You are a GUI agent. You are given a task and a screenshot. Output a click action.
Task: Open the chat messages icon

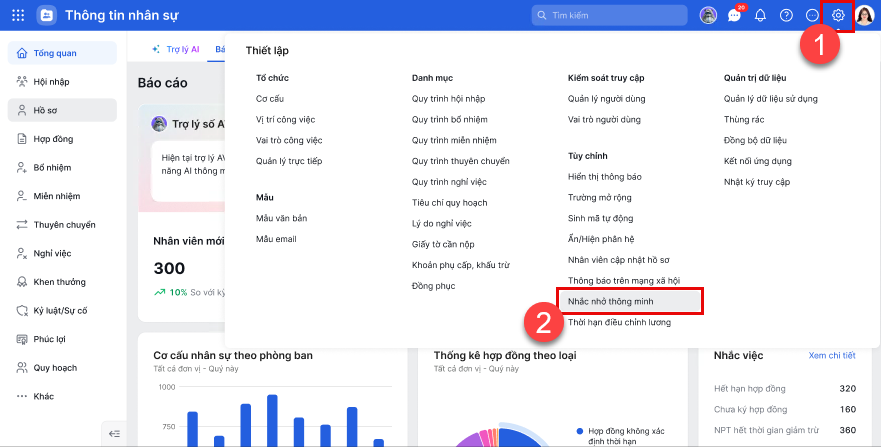point(734,15)
